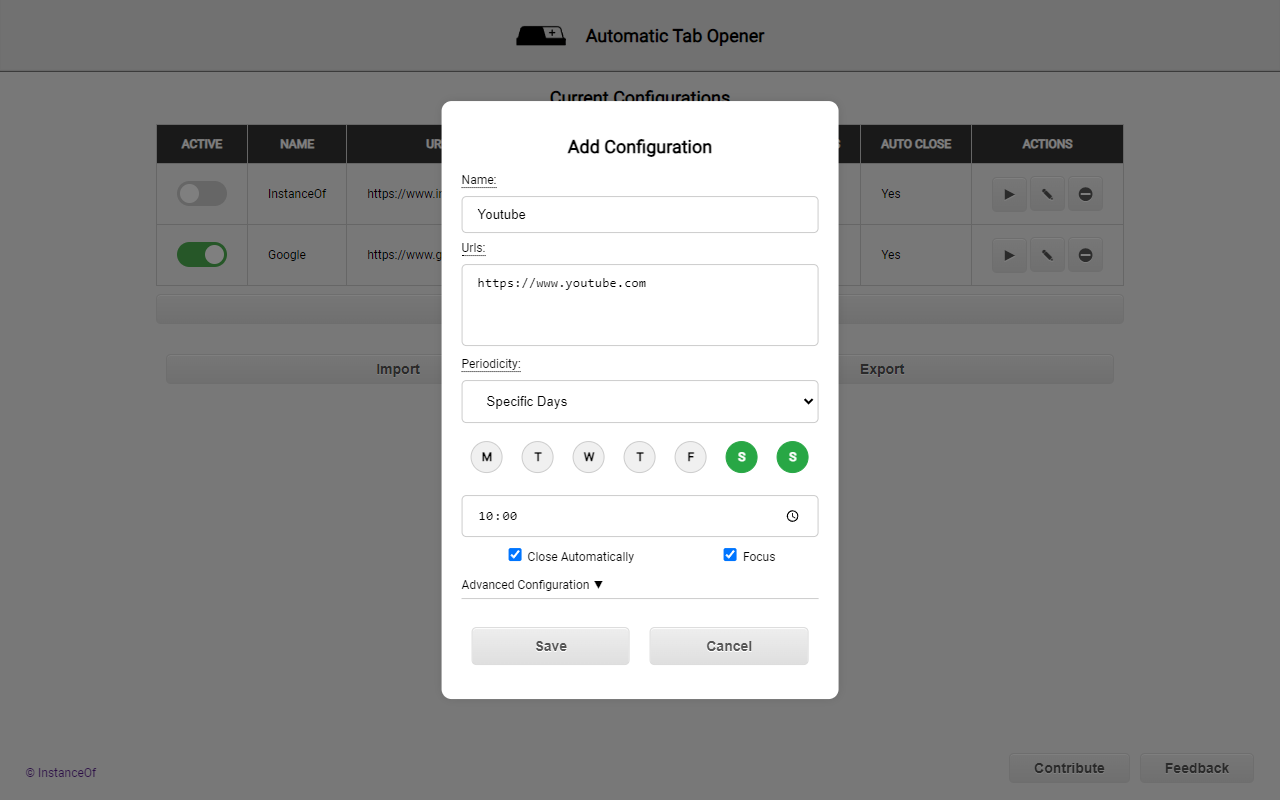This screenshot has height=800, width=1280.
Task: Click the 10:00 time input field
Action: click(x=640, y=516)
